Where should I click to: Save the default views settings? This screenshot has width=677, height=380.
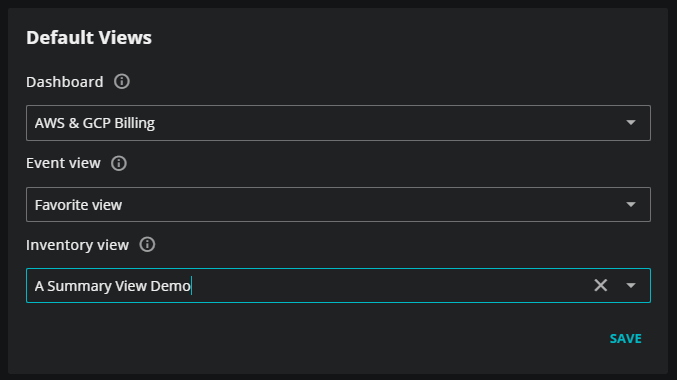tap(625, 338)
